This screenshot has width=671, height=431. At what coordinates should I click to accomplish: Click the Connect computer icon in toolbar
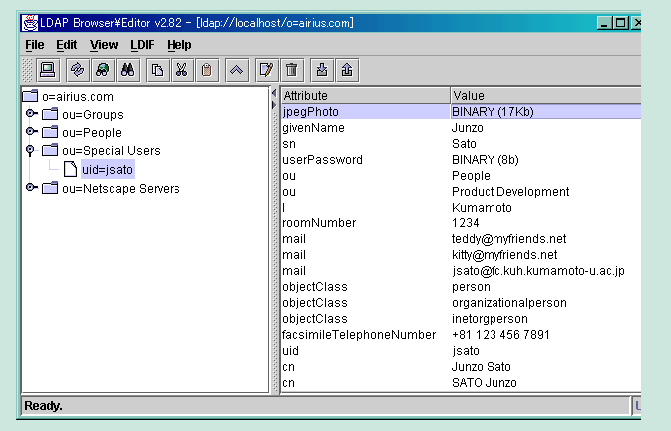[47, 70]
